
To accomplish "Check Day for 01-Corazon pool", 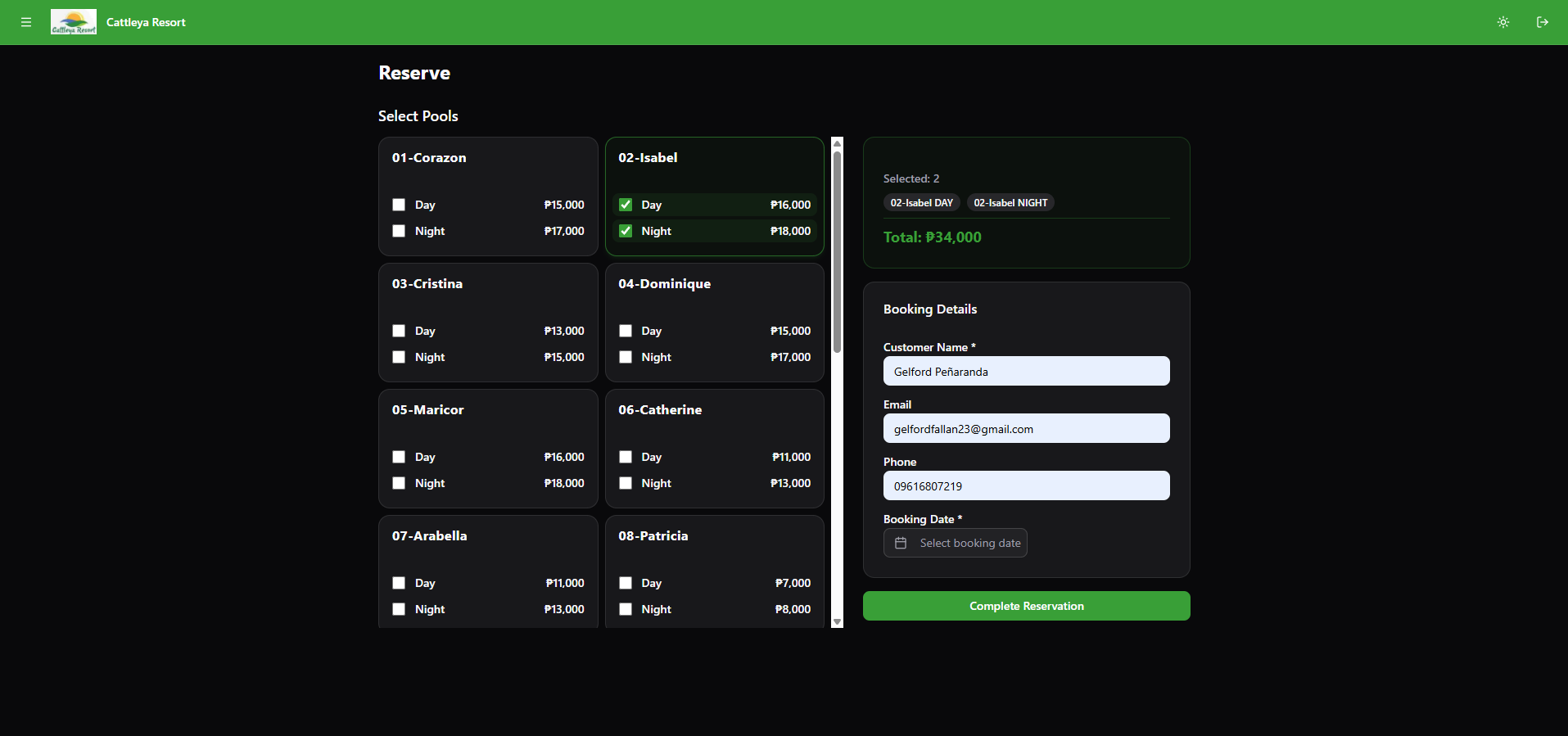I will 399,205.
